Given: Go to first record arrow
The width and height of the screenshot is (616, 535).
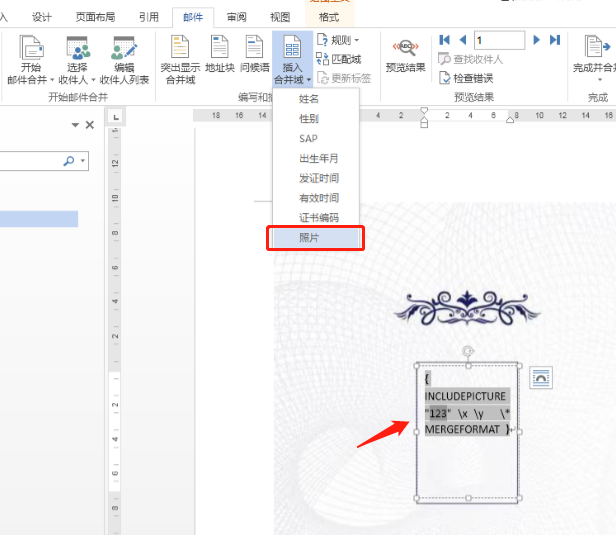Looking at the screenshot, I should [x=444, y=40].
